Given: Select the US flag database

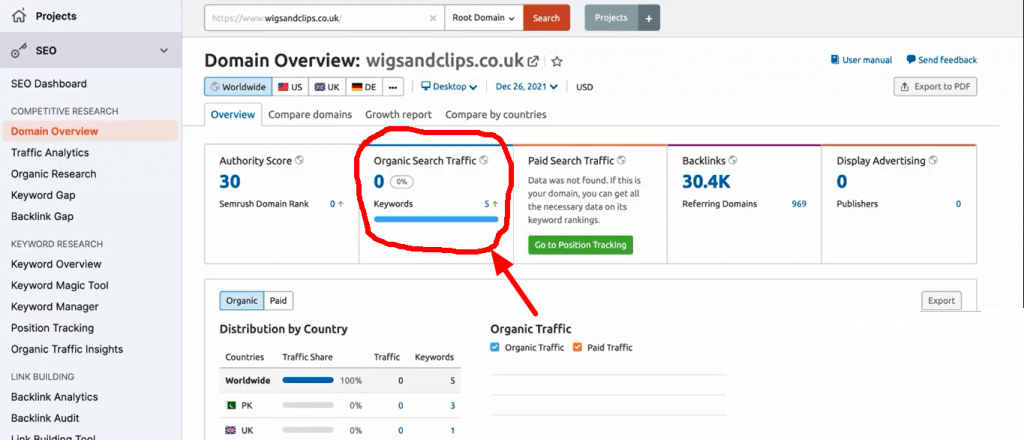Looking at the screenshot, I should (290, 87).
